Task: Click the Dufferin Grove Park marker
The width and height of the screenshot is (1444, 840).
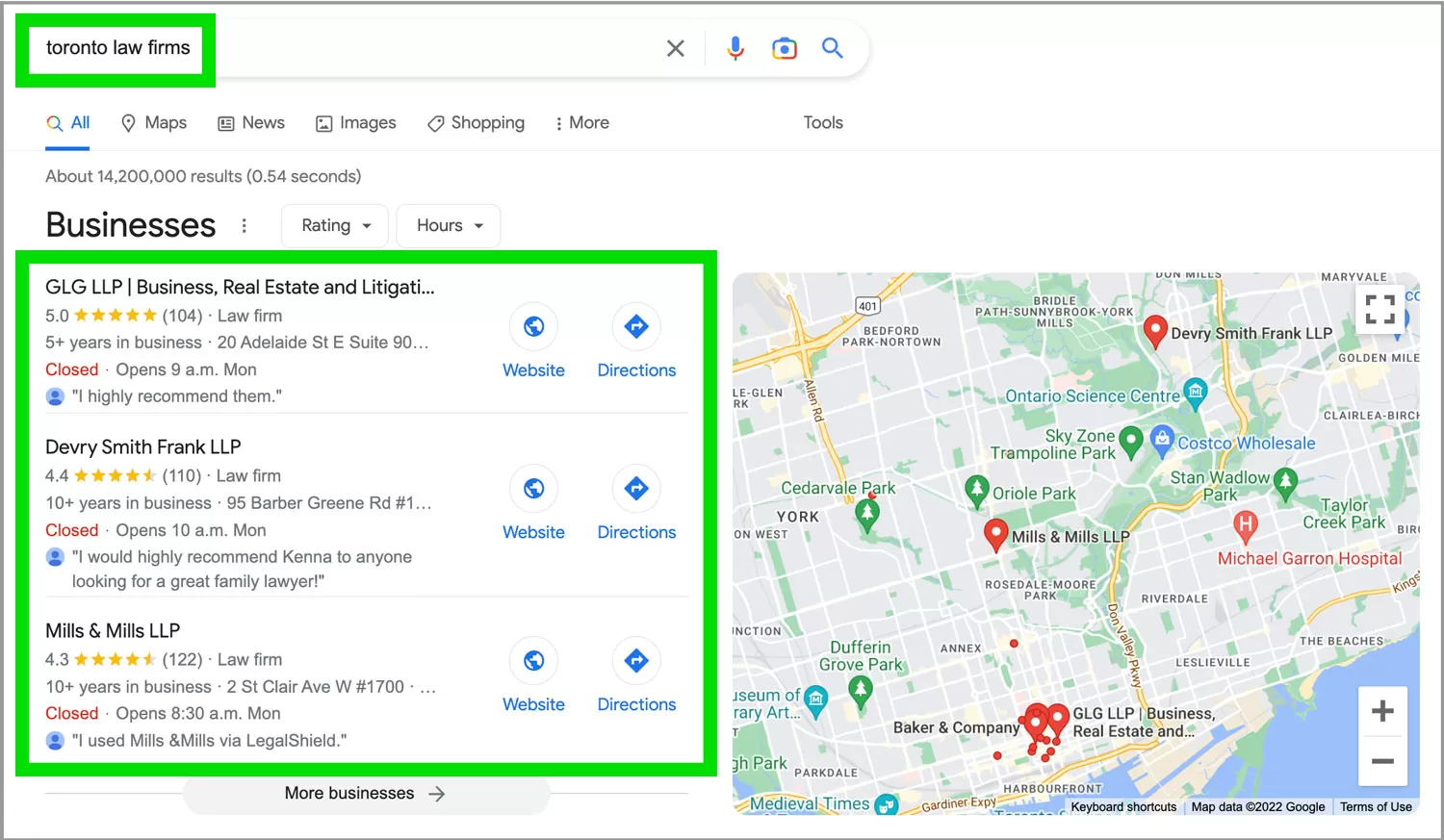Action: (x=861, y=691)
